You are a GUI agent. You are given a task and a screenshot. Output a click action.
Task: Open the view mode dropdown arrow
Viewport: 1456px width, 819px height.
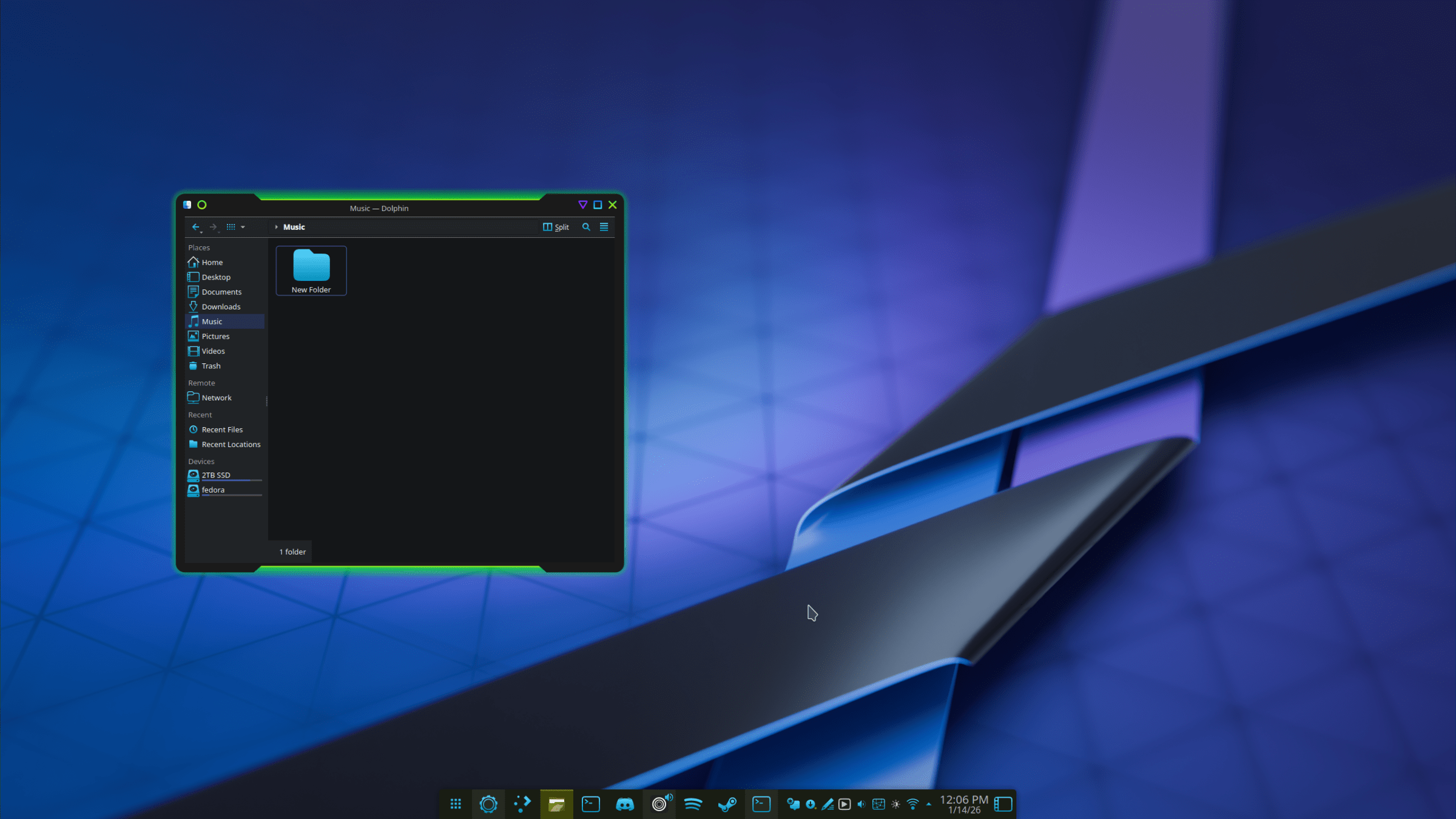[x=243, y=227]
